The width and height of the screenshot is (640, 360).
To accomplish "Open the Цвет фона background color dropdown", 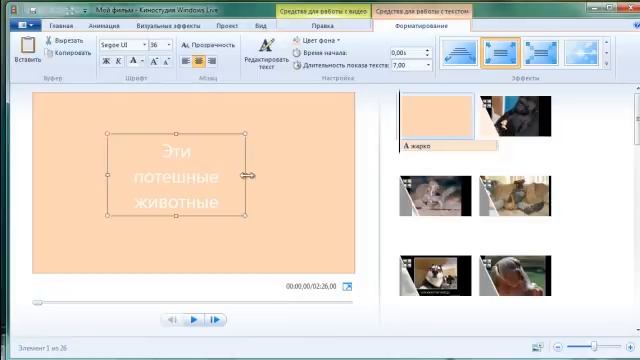I will [x=317, y=40].
